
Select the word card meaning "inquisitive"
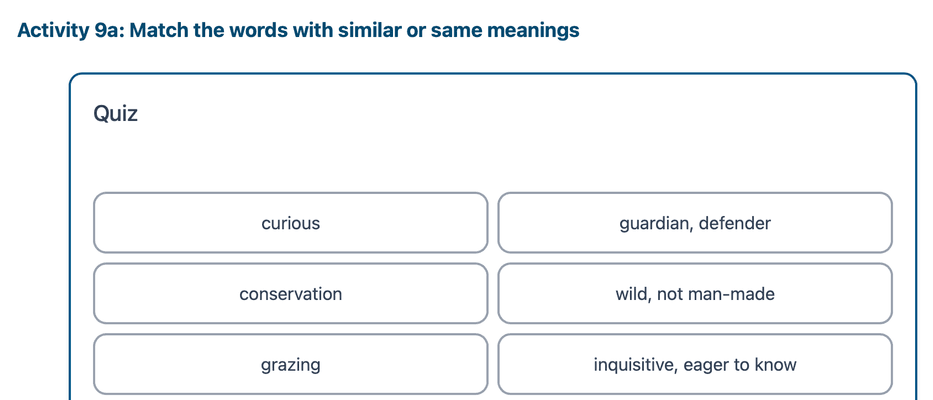coord(291,223)
